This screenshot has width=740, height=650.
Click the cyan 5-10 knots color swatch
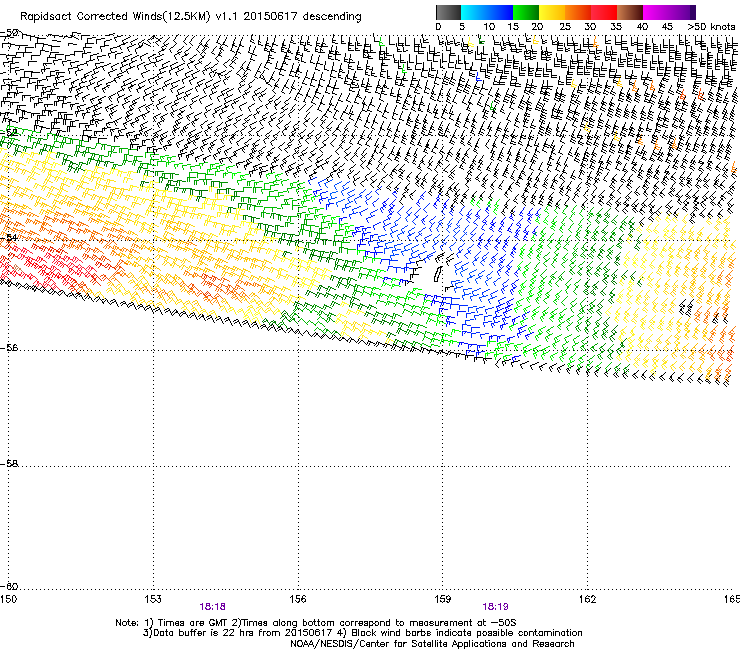point(474,12)
